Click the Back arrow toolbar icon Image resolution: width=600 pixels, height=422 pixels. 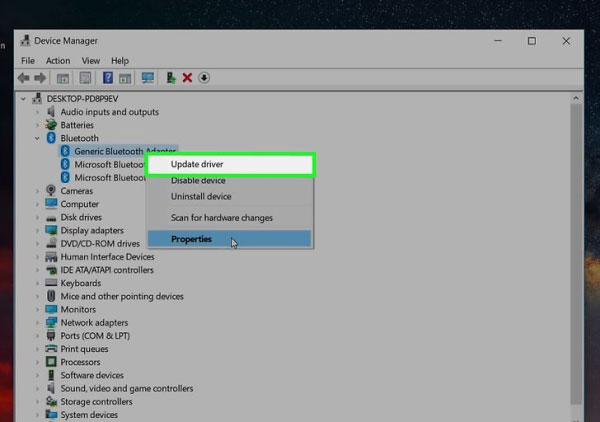coord(24,78)
